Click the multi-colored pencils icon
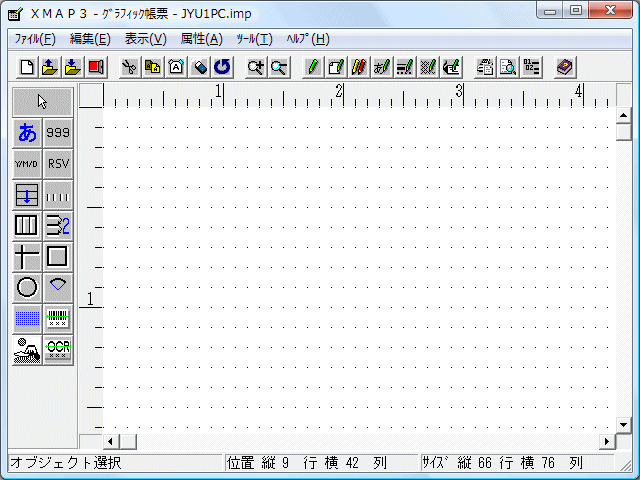The height and width of the screenshot is (480, 640). point(359,67)
